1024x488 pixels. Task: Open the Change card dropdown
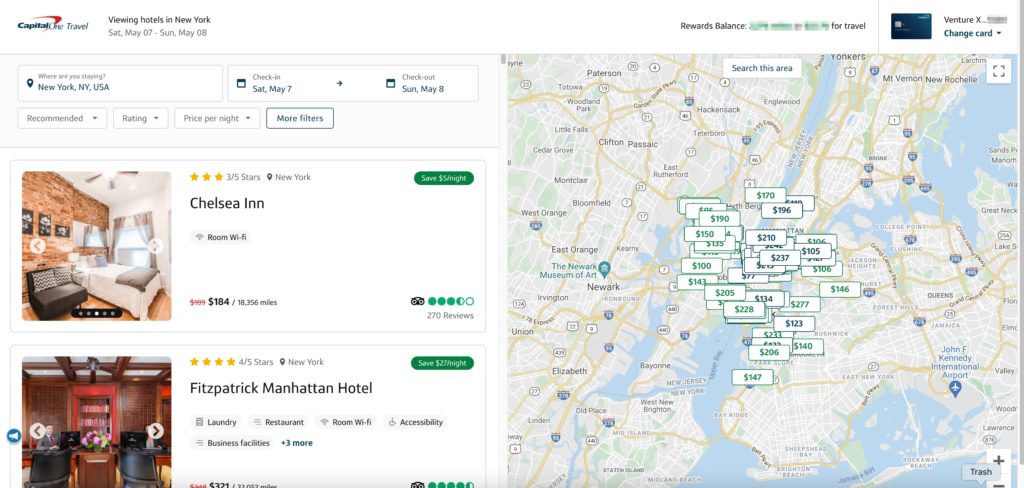point(972,33)
